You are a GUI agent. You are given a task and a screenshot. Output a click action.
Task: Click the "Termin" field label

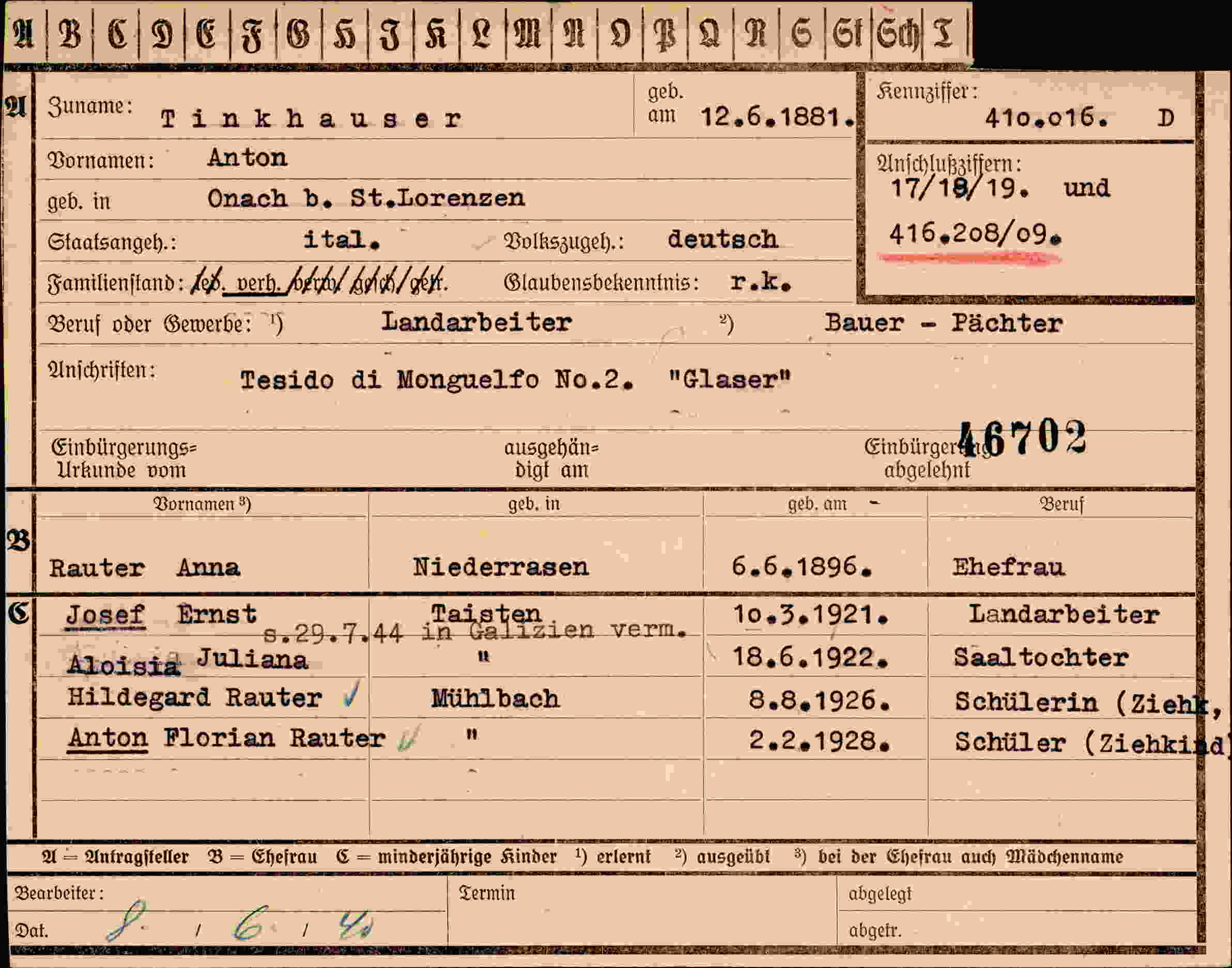(x=486, y=894)
